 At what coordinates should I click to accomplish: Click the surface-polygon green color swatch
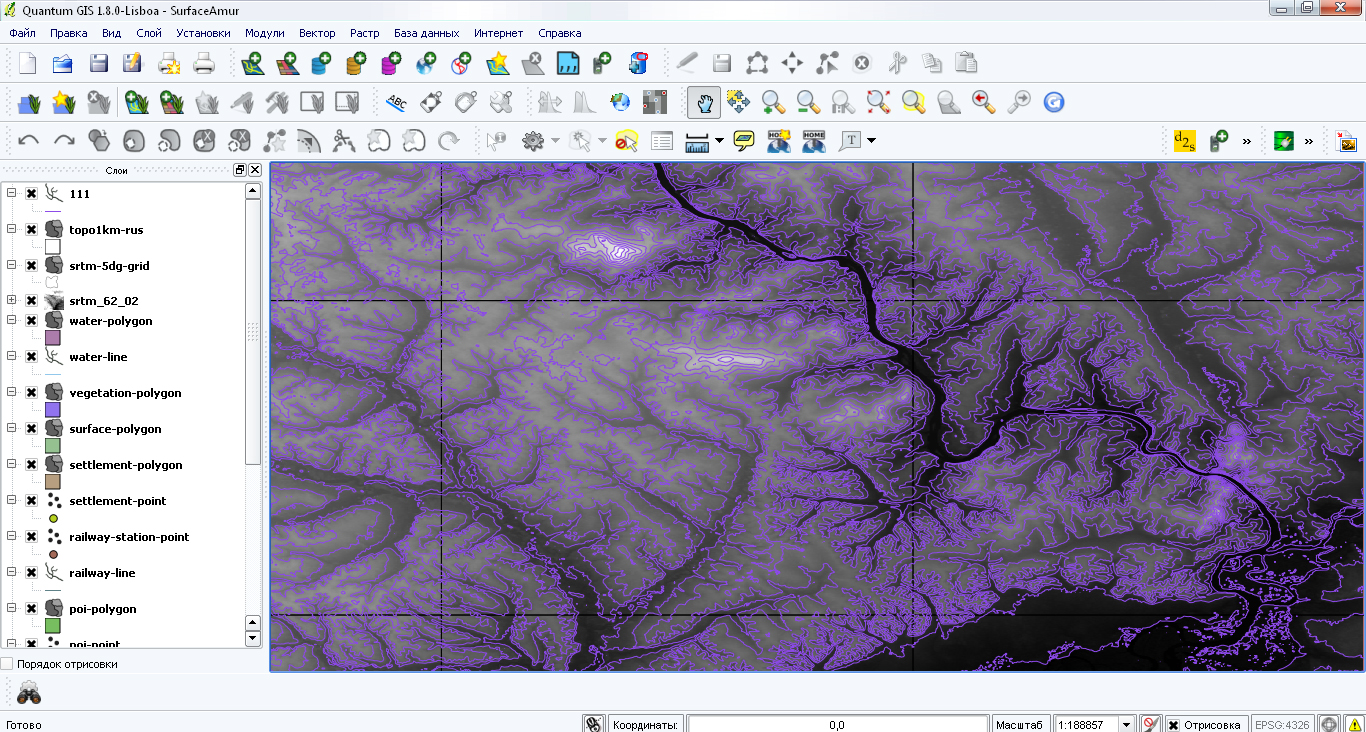tap(53, 446)
